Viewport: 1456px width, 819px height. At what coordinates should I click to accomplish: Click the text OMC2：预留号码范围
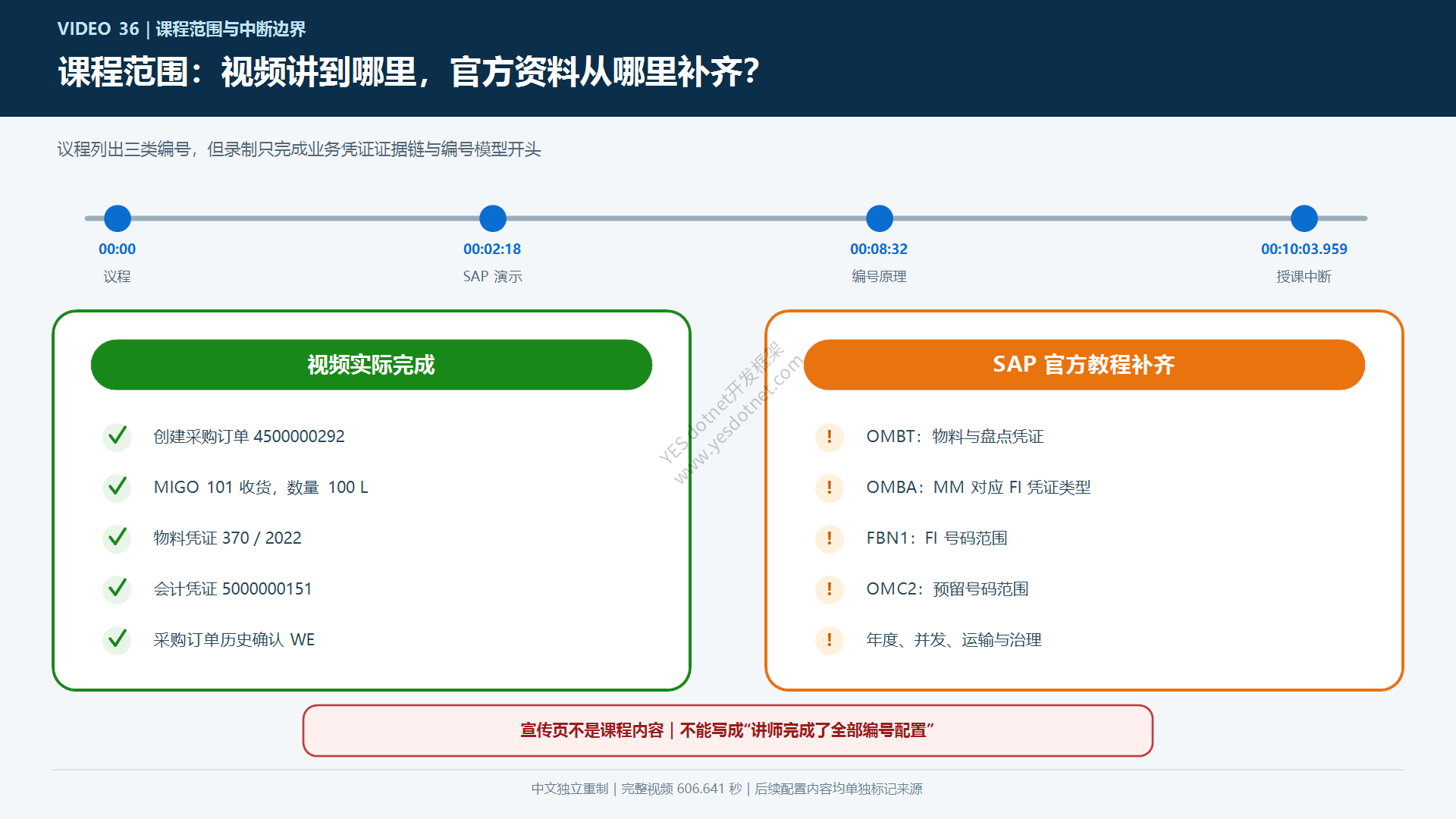coord(948,589)
